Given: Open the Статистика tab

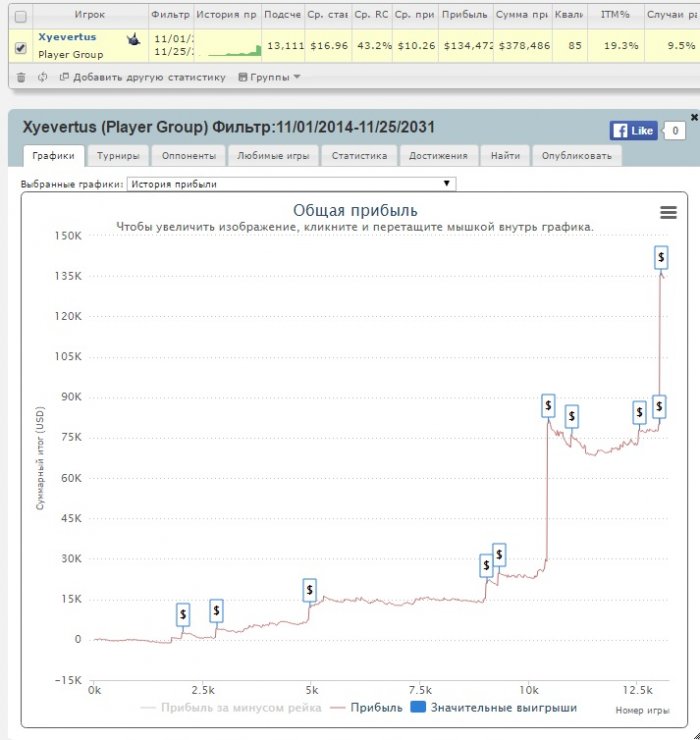Looking at the screenshot, I should (359, 156).
